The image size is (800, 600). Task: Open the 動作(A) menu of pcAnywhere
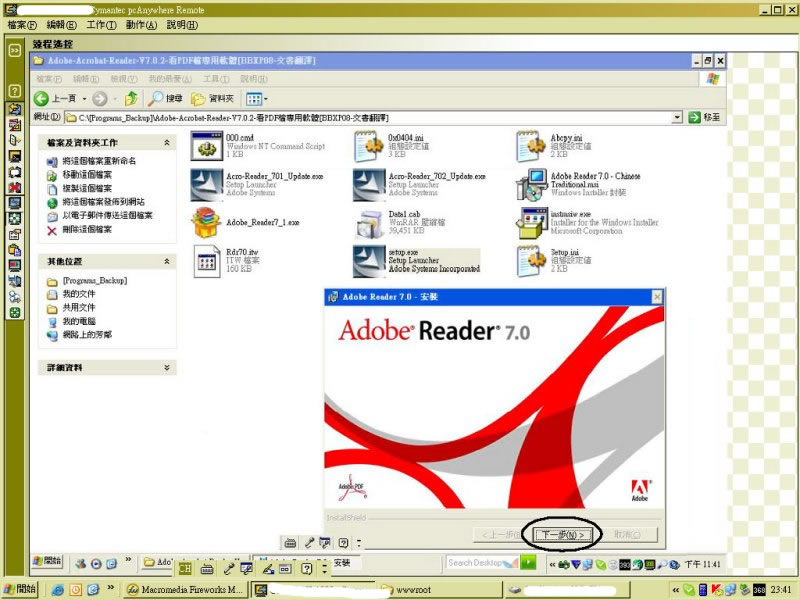click(x=141, y=24)
